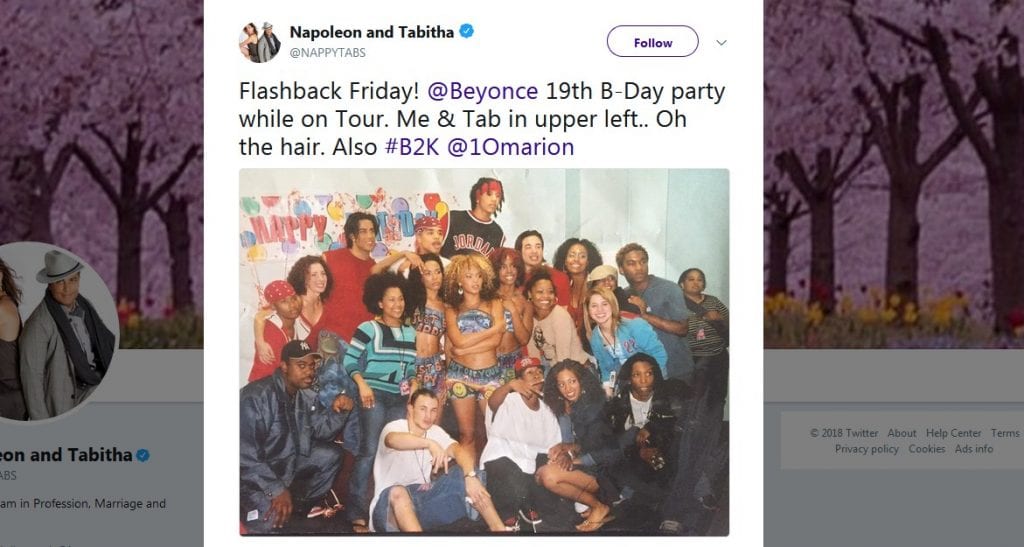Click the © 2018 Twitter footer text
Viewport: 1024px width, 547px height.
pyautogui.click(x=844, y=433)
